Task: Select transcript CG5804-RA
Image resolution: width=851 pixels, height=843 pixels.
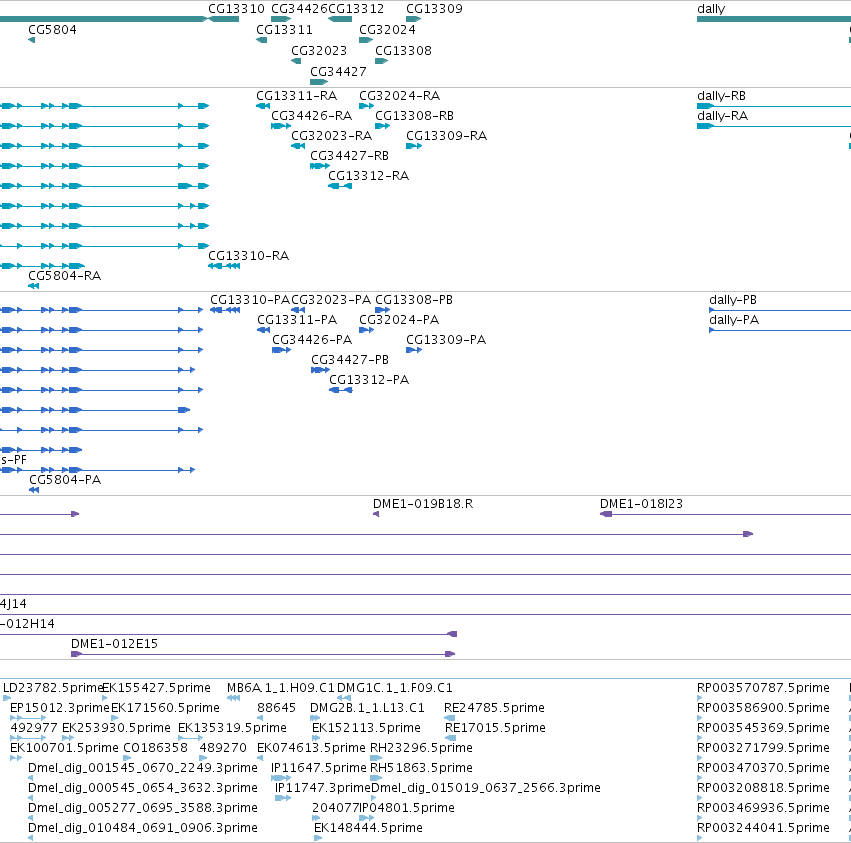Action: click(65, 276)
